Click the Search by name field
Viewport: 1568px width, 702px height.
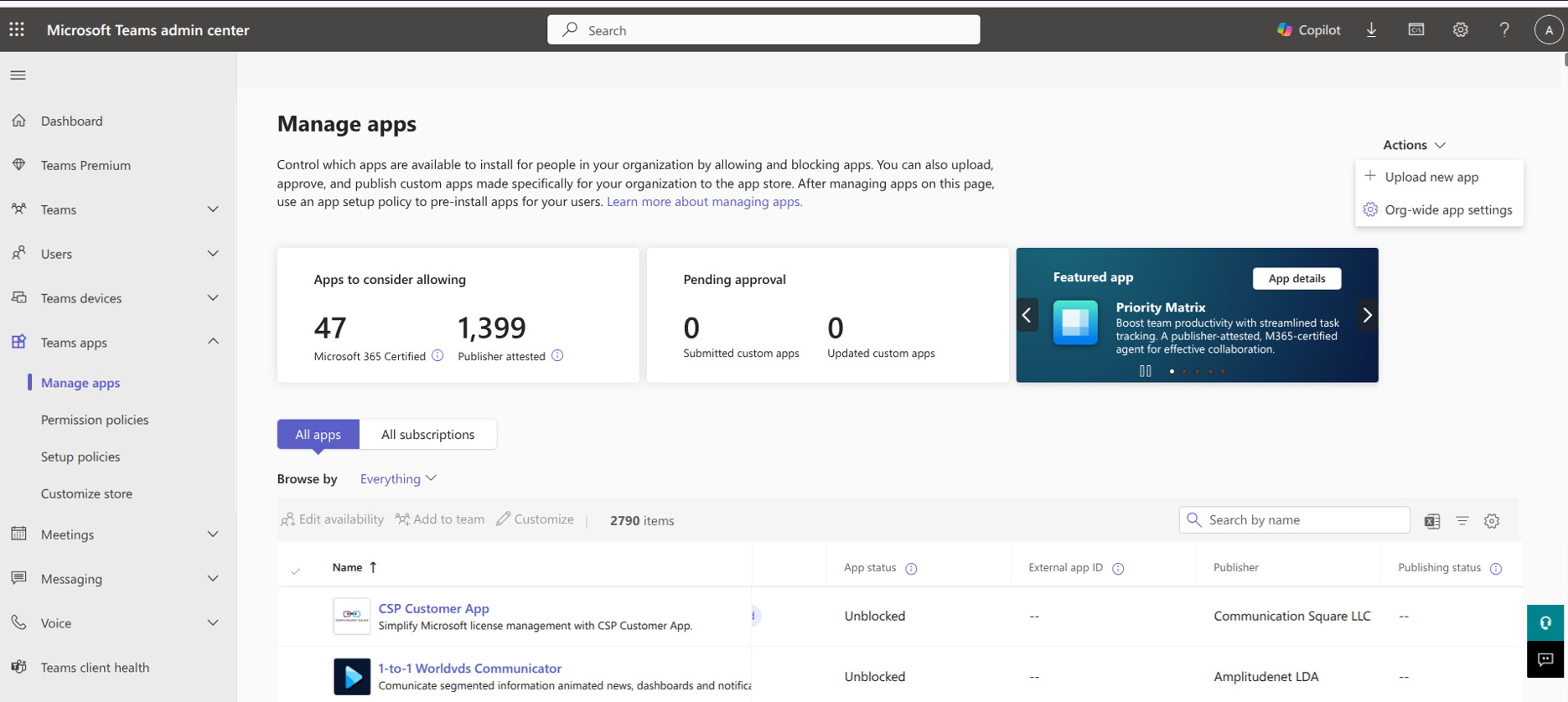[1294, 520]
